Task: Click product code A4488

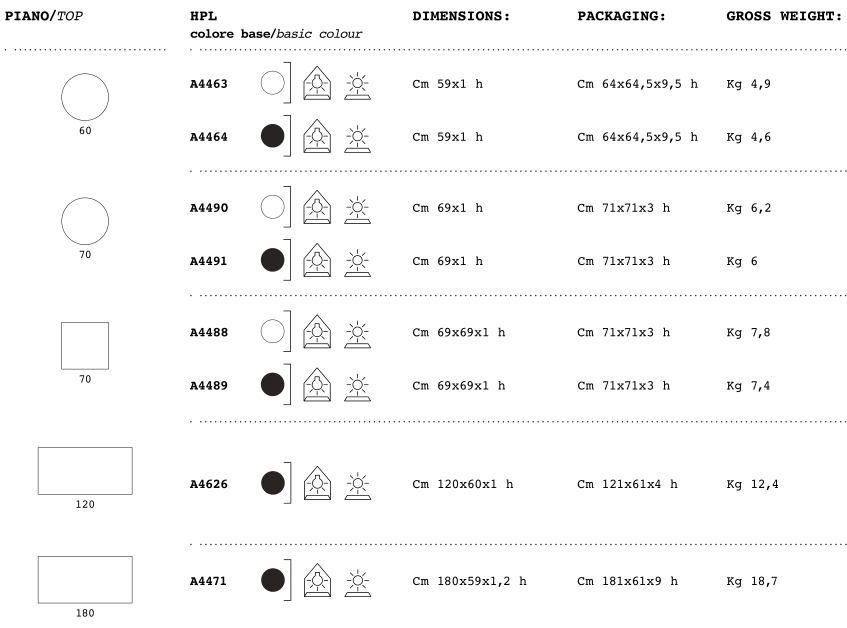Action: [x=209, y=333]
